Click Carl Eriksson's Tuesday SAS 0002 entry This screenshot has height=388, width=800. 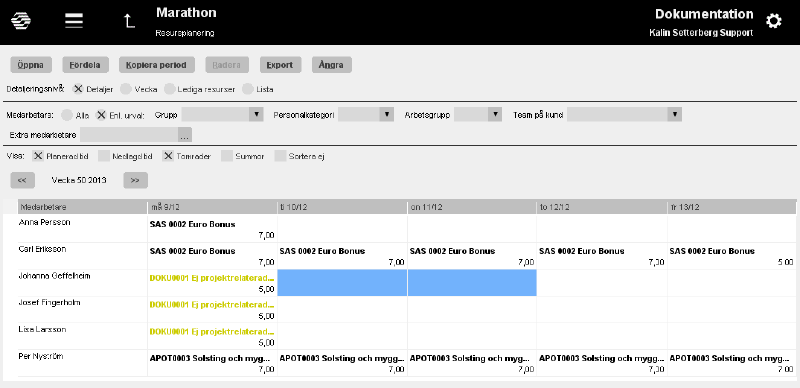[x=342, y=256]
